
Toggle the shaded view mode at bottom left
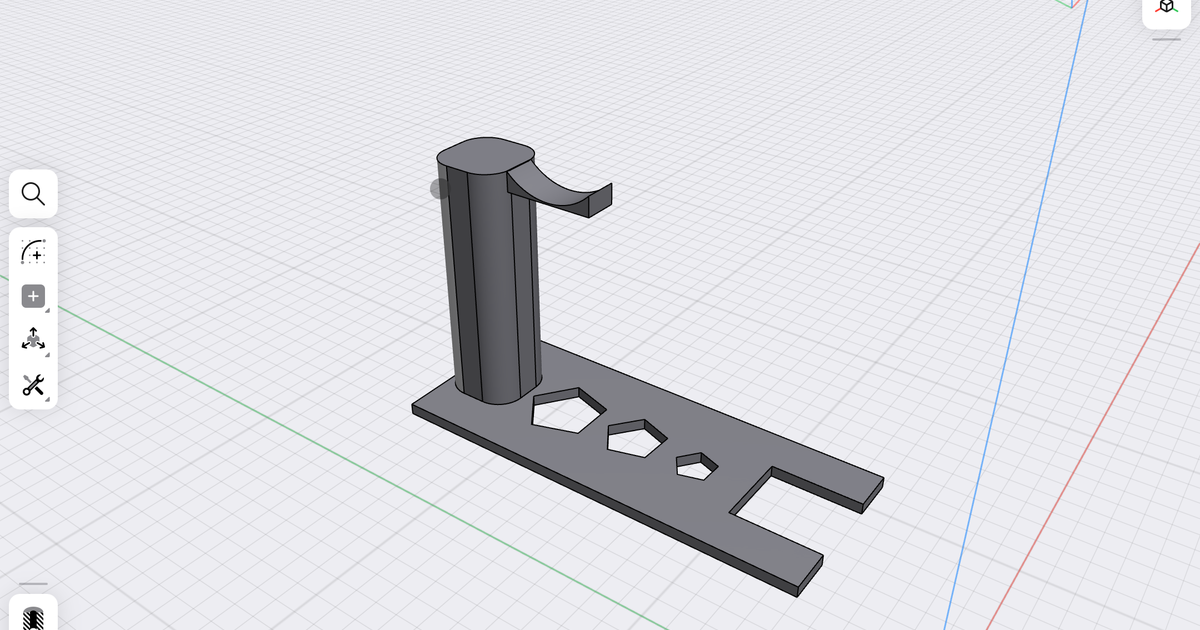(33, 618)
